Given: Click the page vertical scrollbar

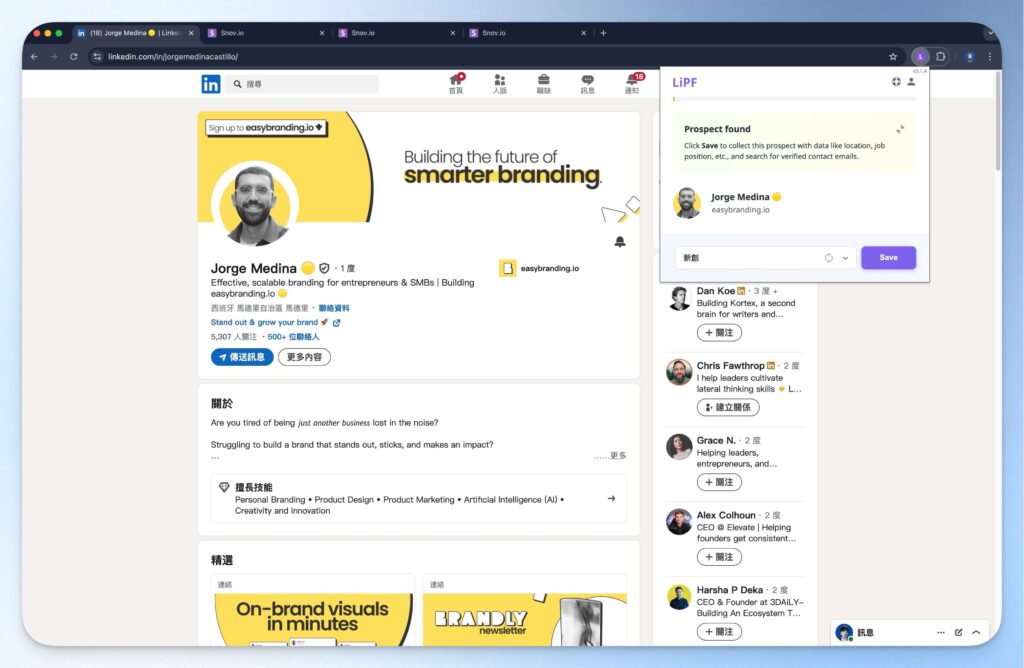Looking at the screenshot, I should tap(997, 121).
